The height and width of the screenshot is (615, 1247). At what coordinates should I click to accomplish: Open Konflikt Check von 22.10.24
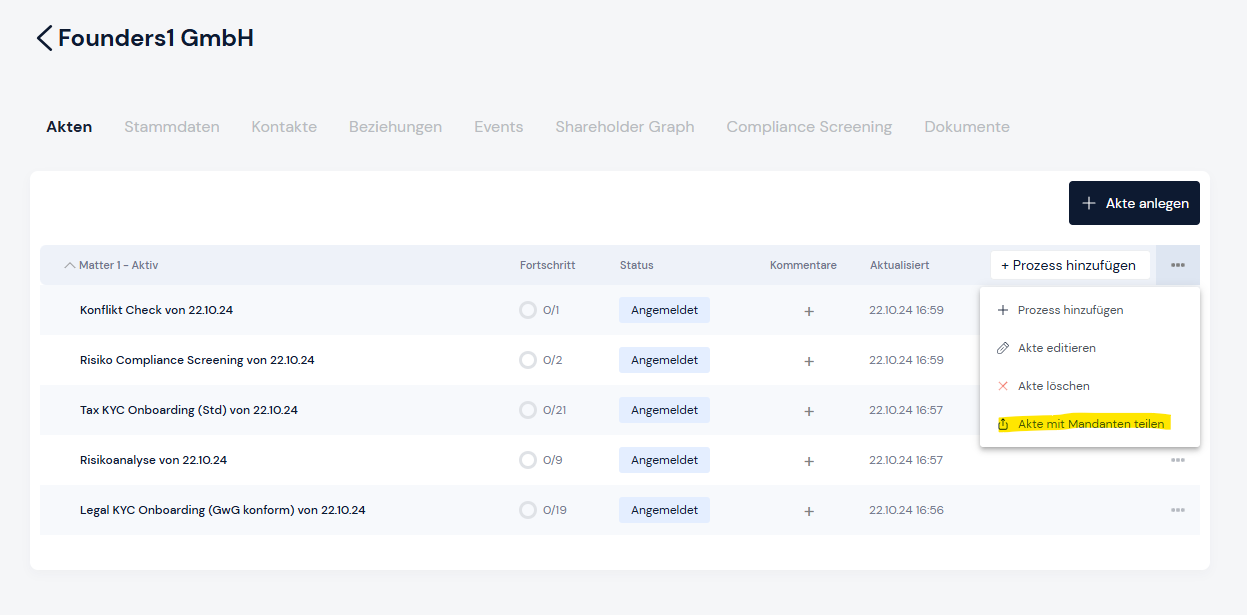coord(156,310)
